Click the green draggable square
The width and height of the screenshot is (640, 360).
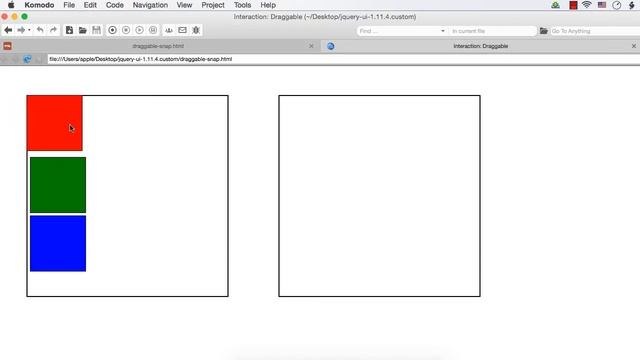pyautogui.click(x=58, y=185)
